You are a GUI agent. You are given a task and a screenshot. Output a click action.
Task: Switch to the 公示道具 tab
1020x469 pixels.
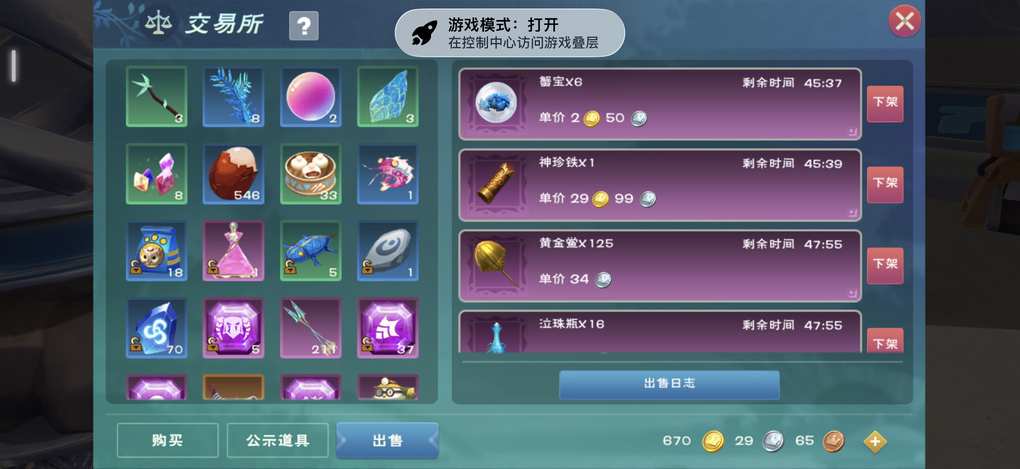click(278, 440)
